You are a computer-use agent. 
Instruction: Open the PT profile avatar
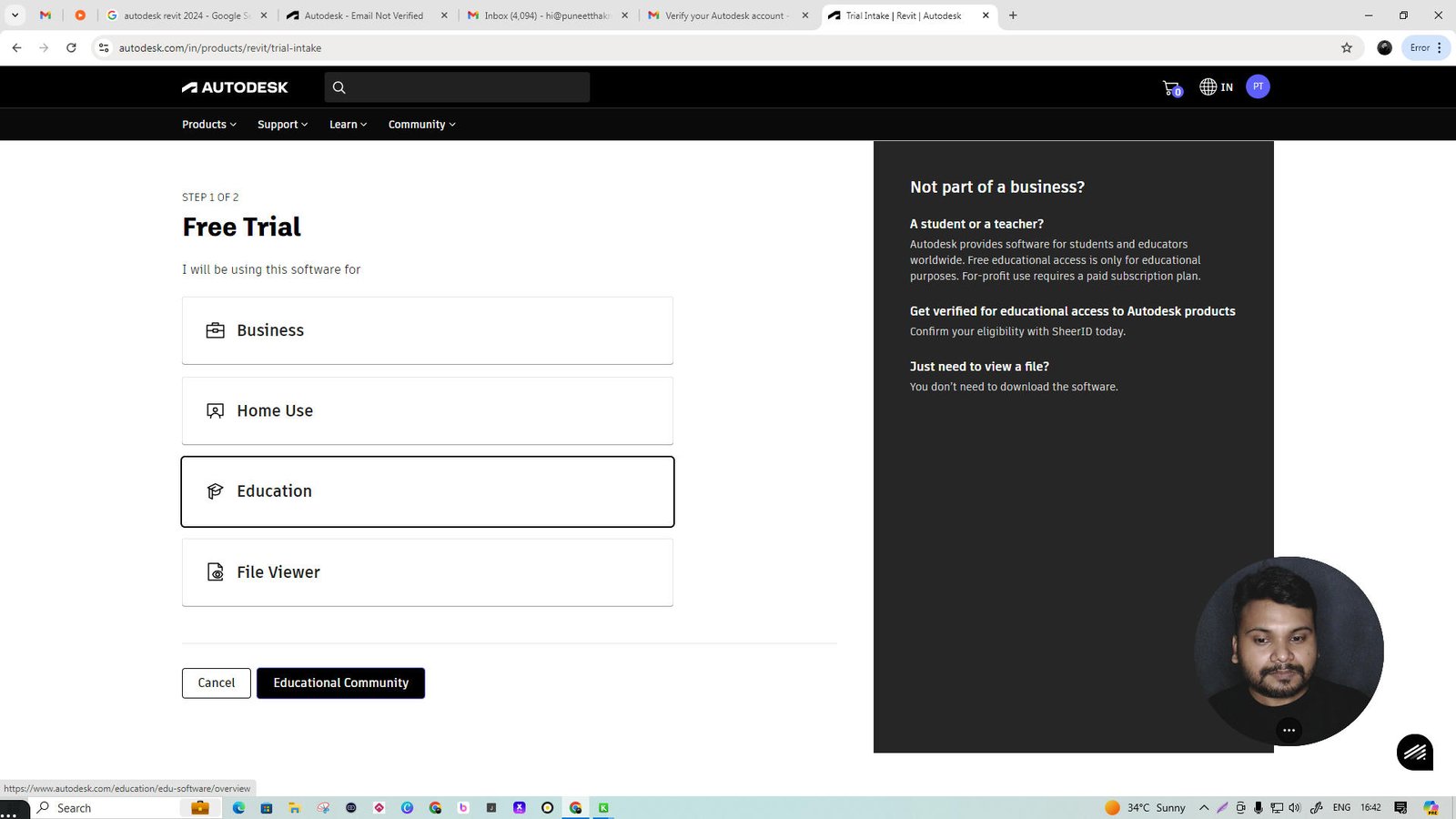pyautogui.click(x=1258, y=86)
